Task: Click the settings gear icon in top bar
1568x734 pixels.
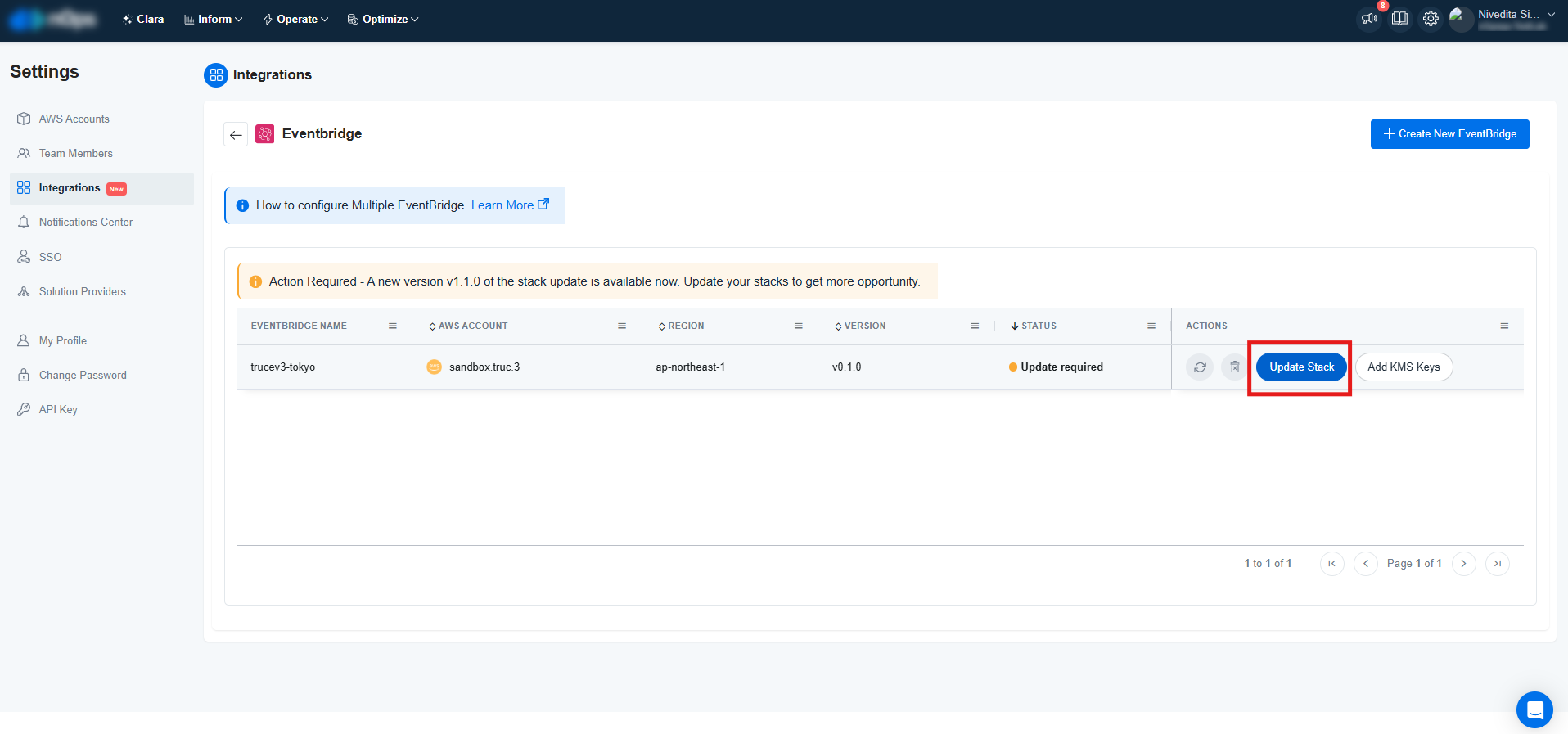Action: [x=1431, y=19]
